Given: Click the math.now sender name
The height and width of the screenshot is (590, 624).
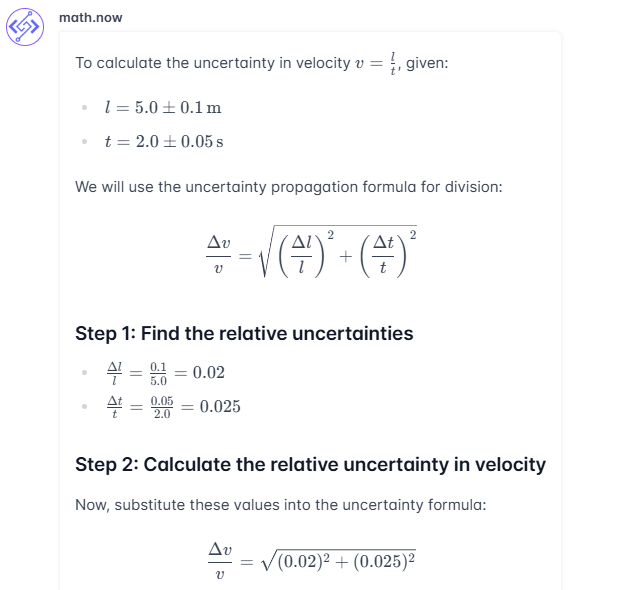Looking at the screenshot, I should point(91,18).
